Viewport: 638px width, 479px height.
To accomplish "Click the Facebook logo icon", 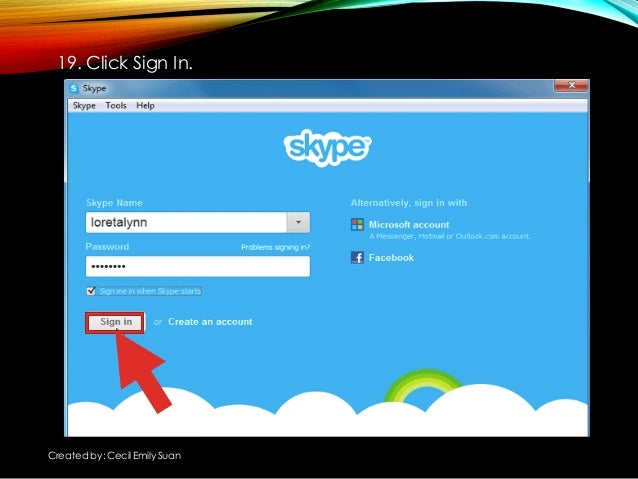I will (x=357, y=258).
